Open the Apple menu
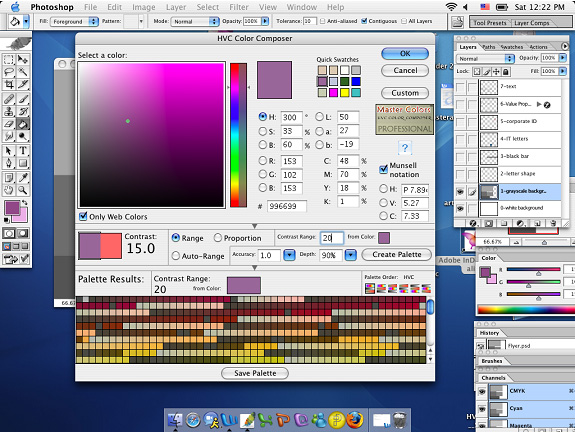Image resolution: width=575 pixels, height=432 pixels. coord(15,7)
